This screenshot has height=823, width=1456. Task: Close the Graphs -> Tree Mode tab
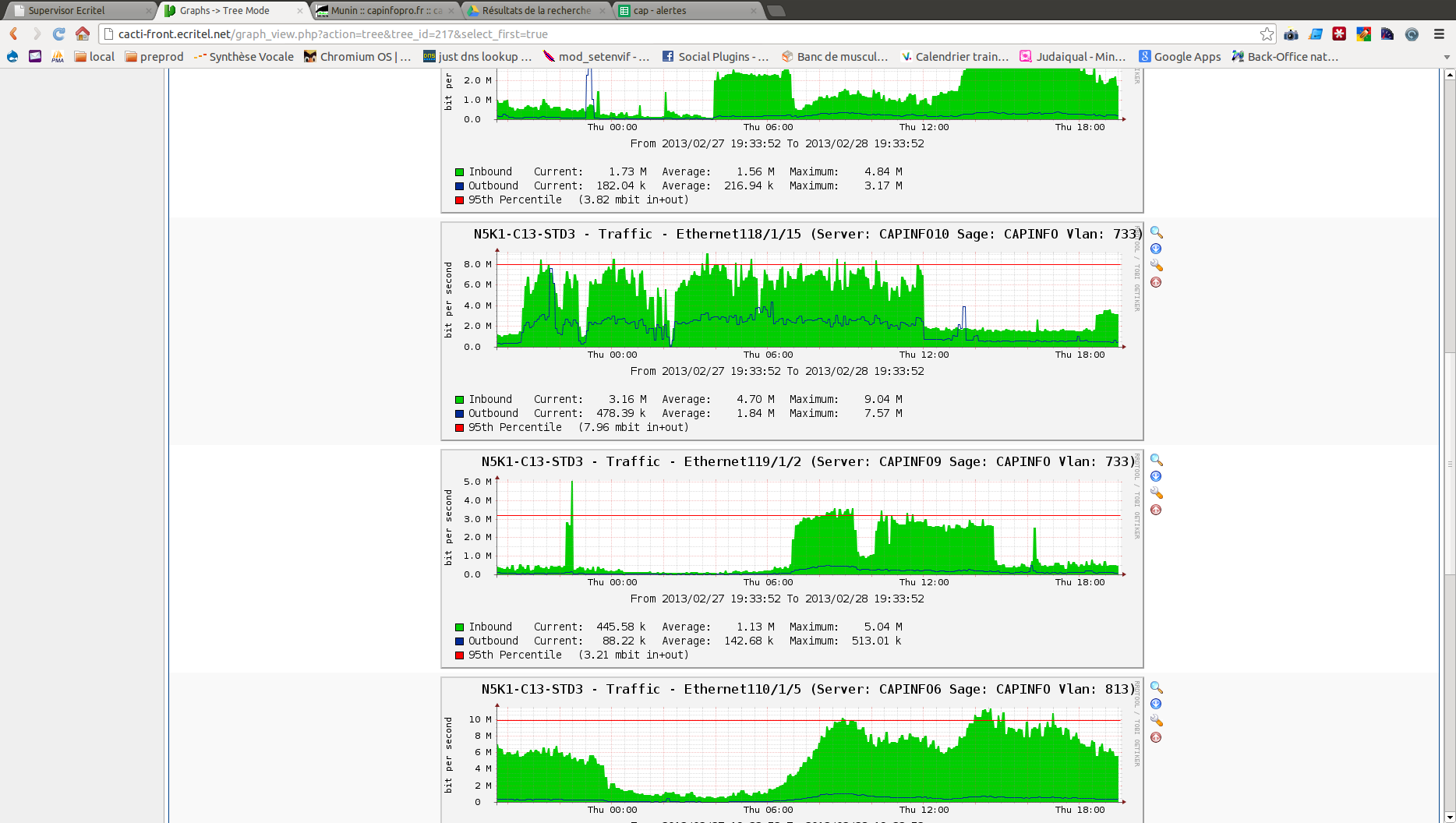(299, 11)
